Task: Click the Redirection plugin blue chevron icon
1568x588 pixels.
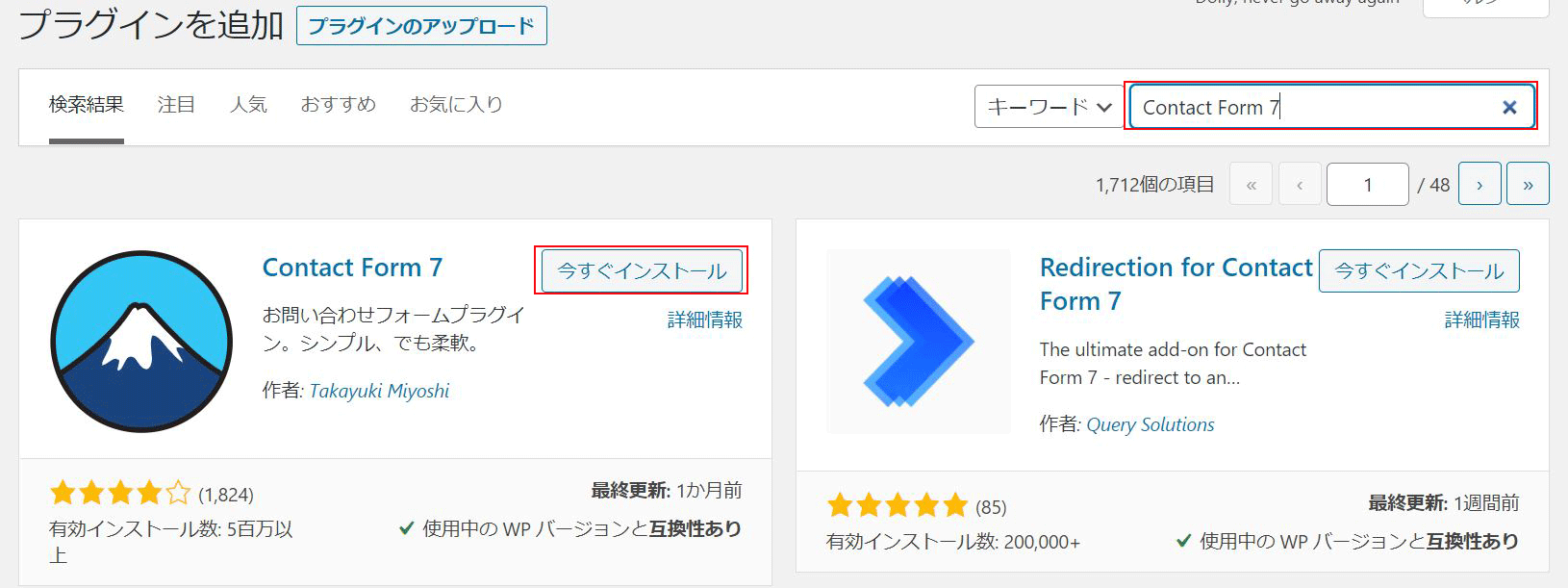Action: point(919,341)
